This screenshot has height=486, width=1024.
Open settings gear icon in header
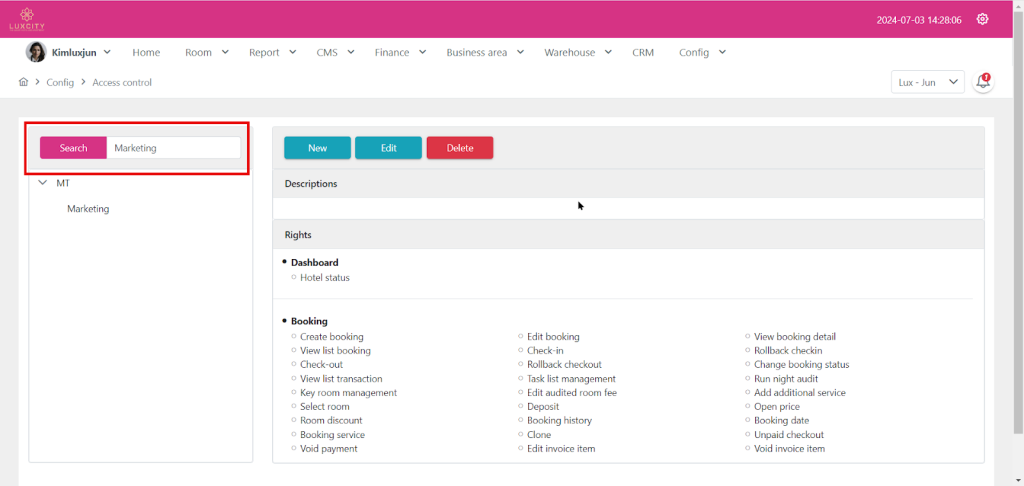pos(983,19)
